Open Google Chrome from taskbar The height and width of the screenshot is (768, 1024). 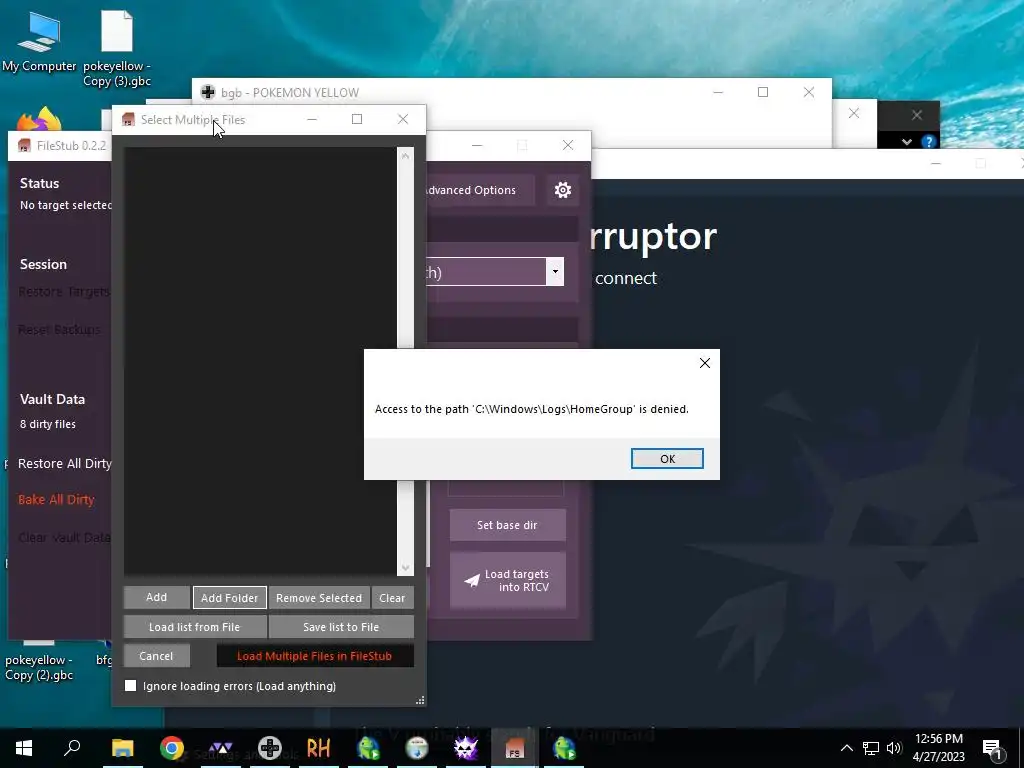[172, 748]
